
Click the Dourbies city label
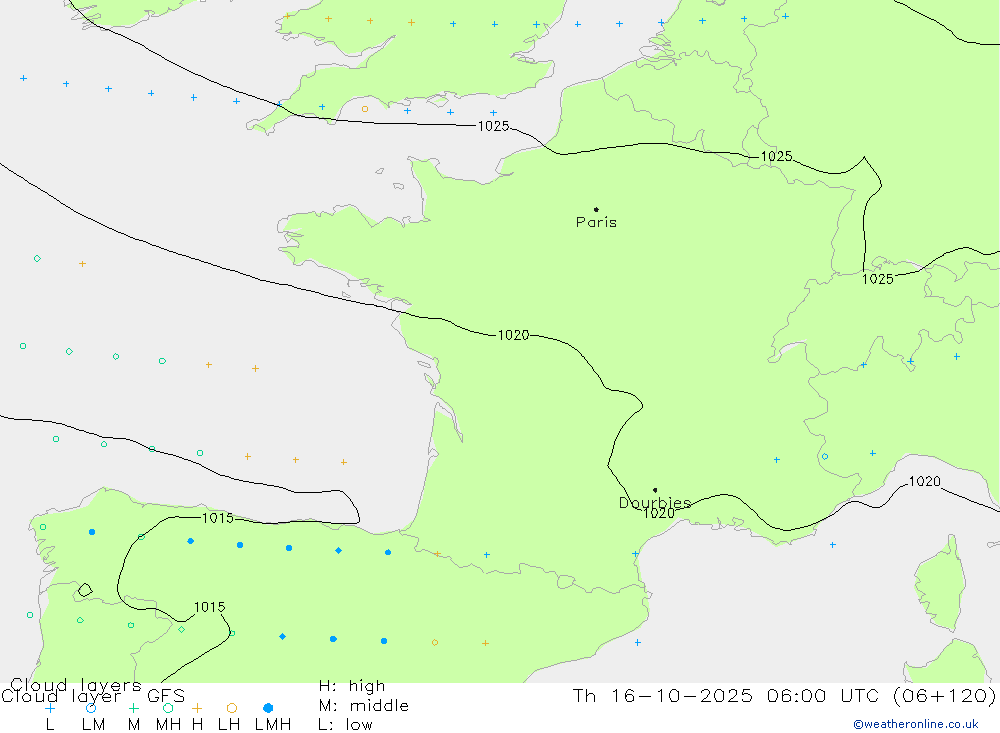(x=655, y=503)
